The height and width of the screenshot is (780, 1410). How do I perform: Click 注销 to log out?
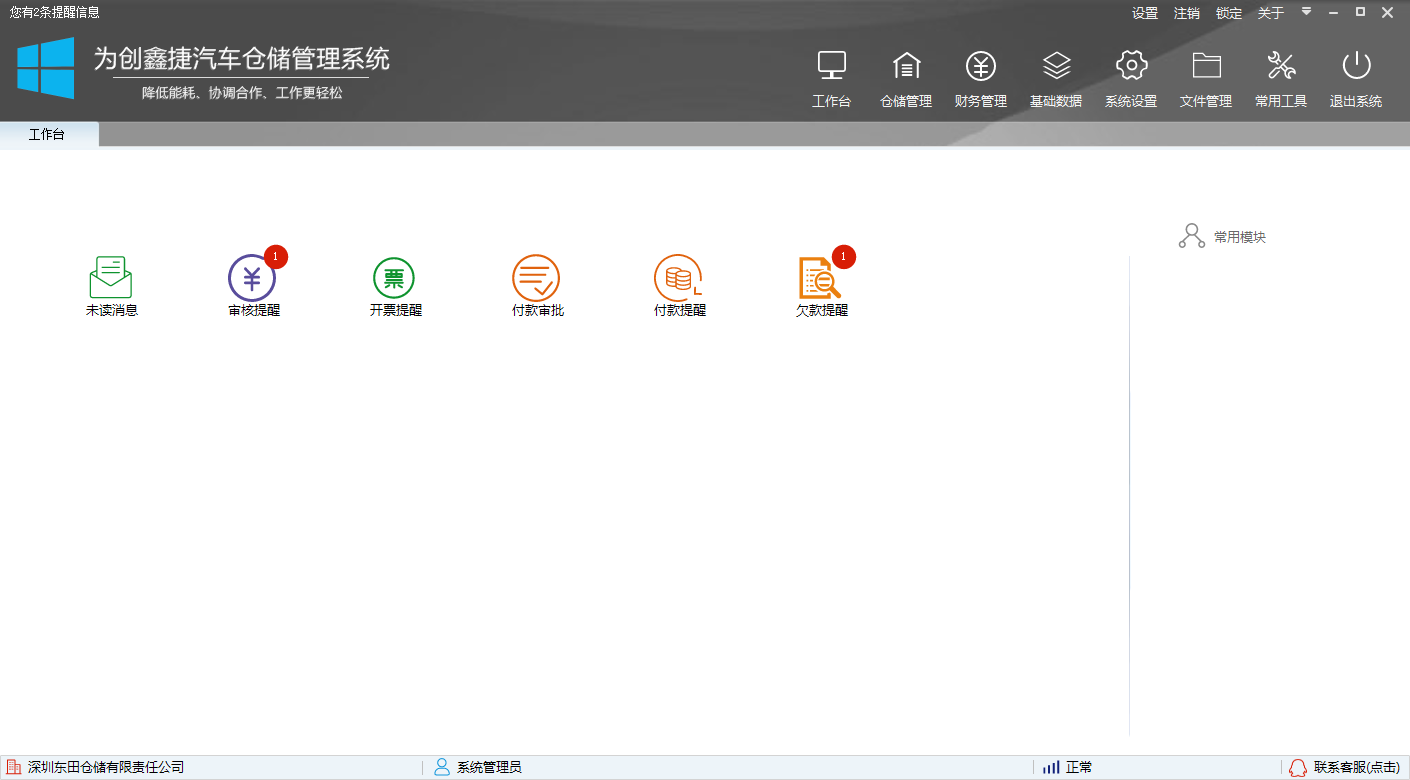pyautogui.click(x=1186, y=13)
